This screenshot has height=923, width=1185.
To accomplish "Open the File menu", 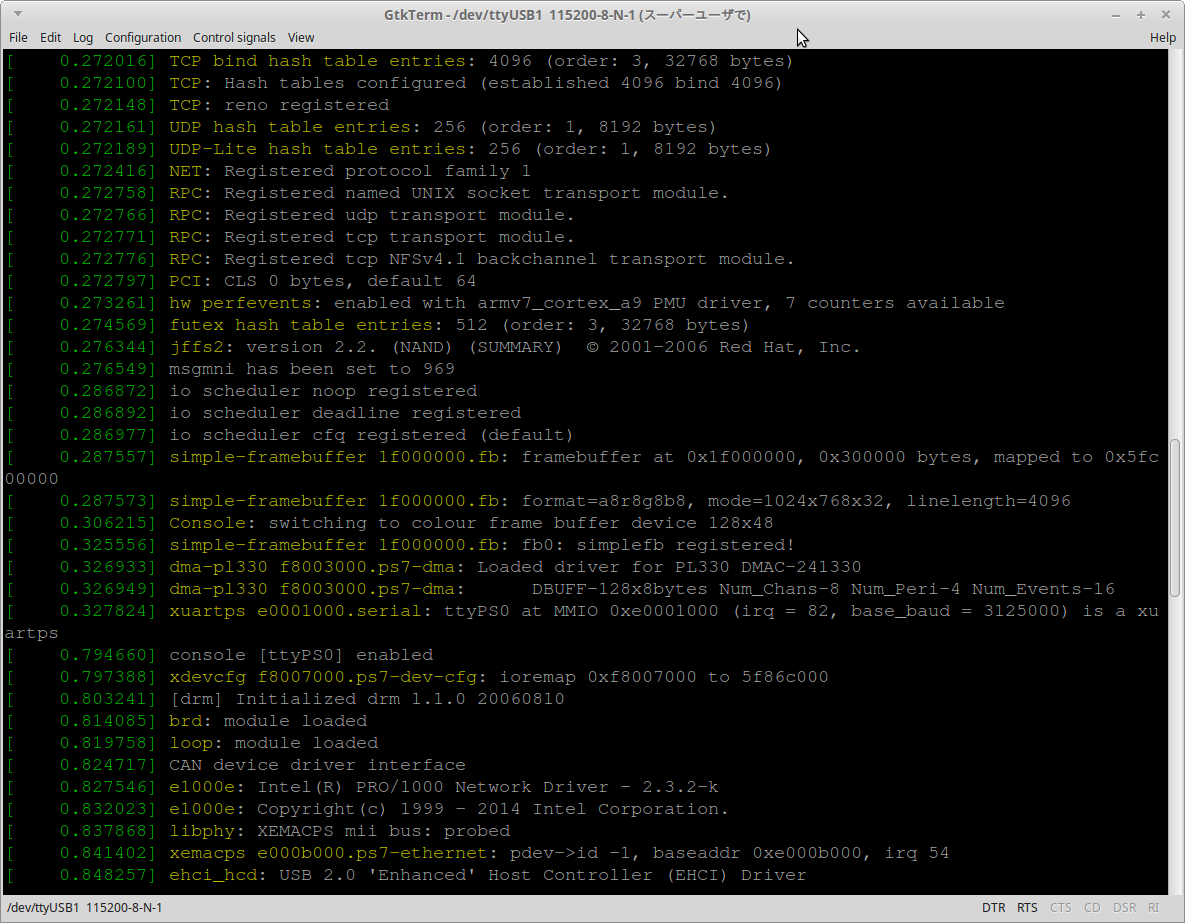I will coord(18,37).
